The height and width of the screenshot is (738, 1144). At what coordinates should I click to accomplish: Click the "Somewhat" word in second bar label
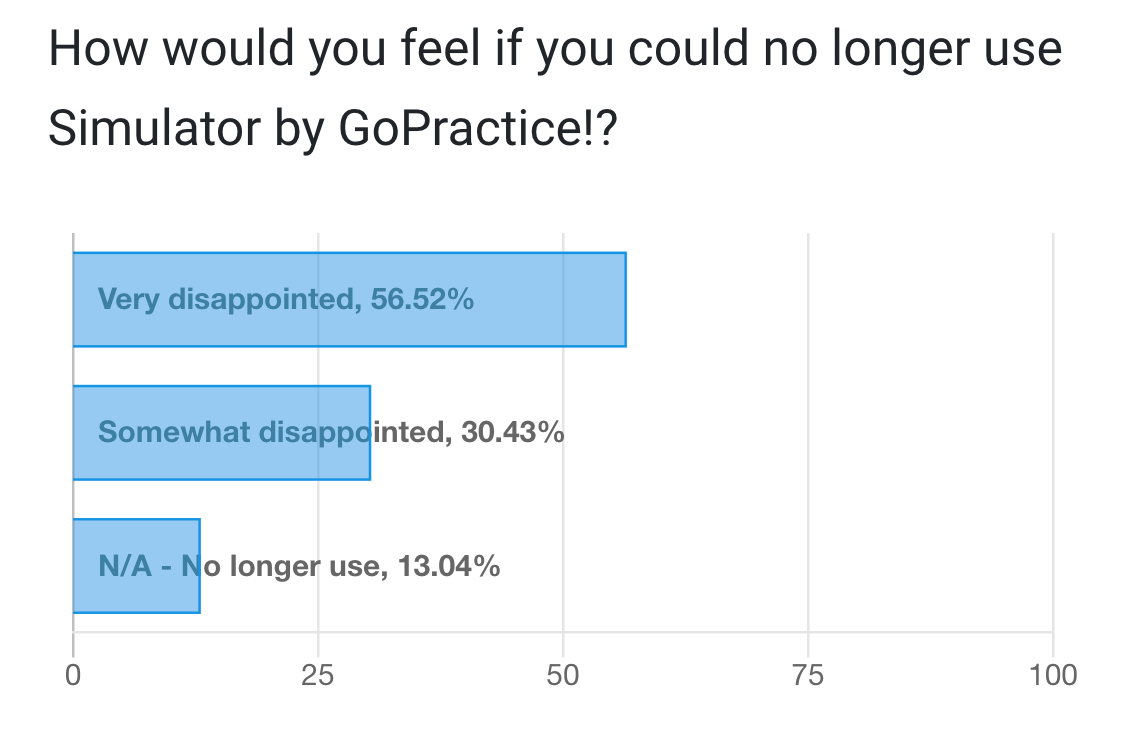[174, 433]
